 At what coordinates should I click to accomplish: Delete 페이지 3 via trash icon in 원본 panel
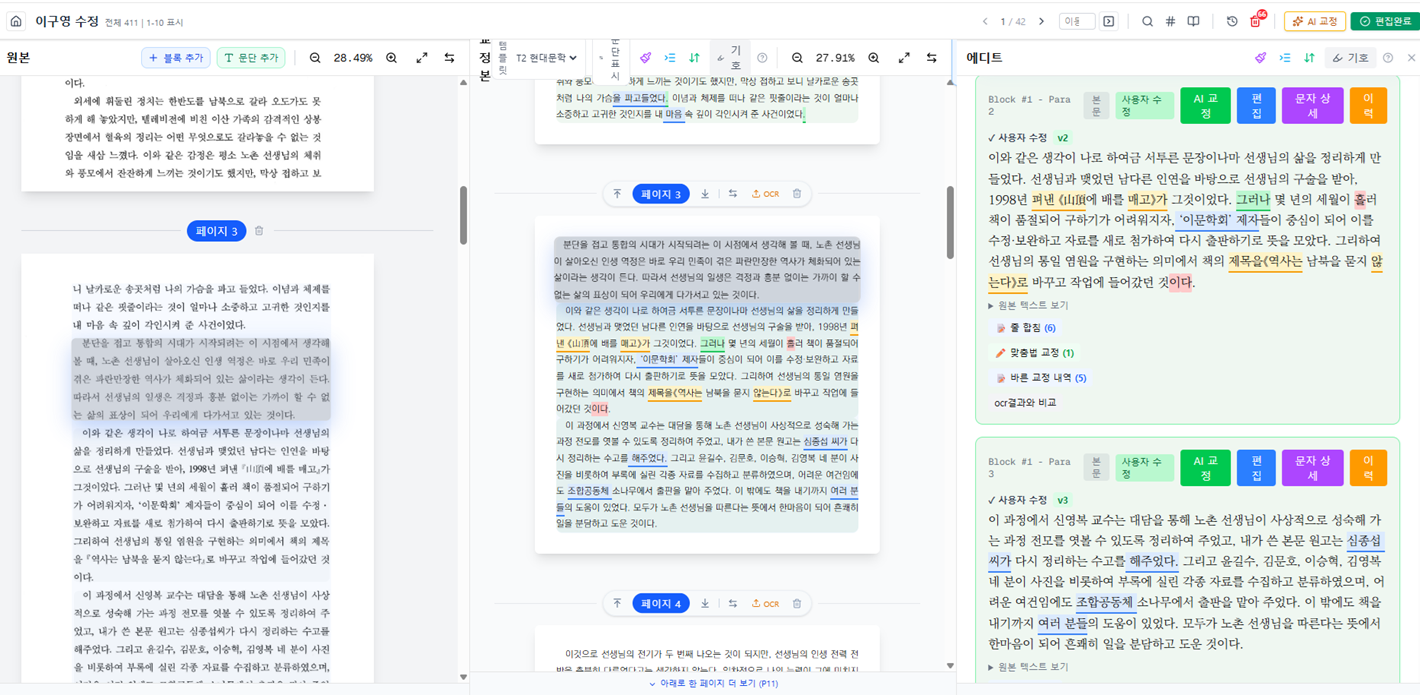259,231
